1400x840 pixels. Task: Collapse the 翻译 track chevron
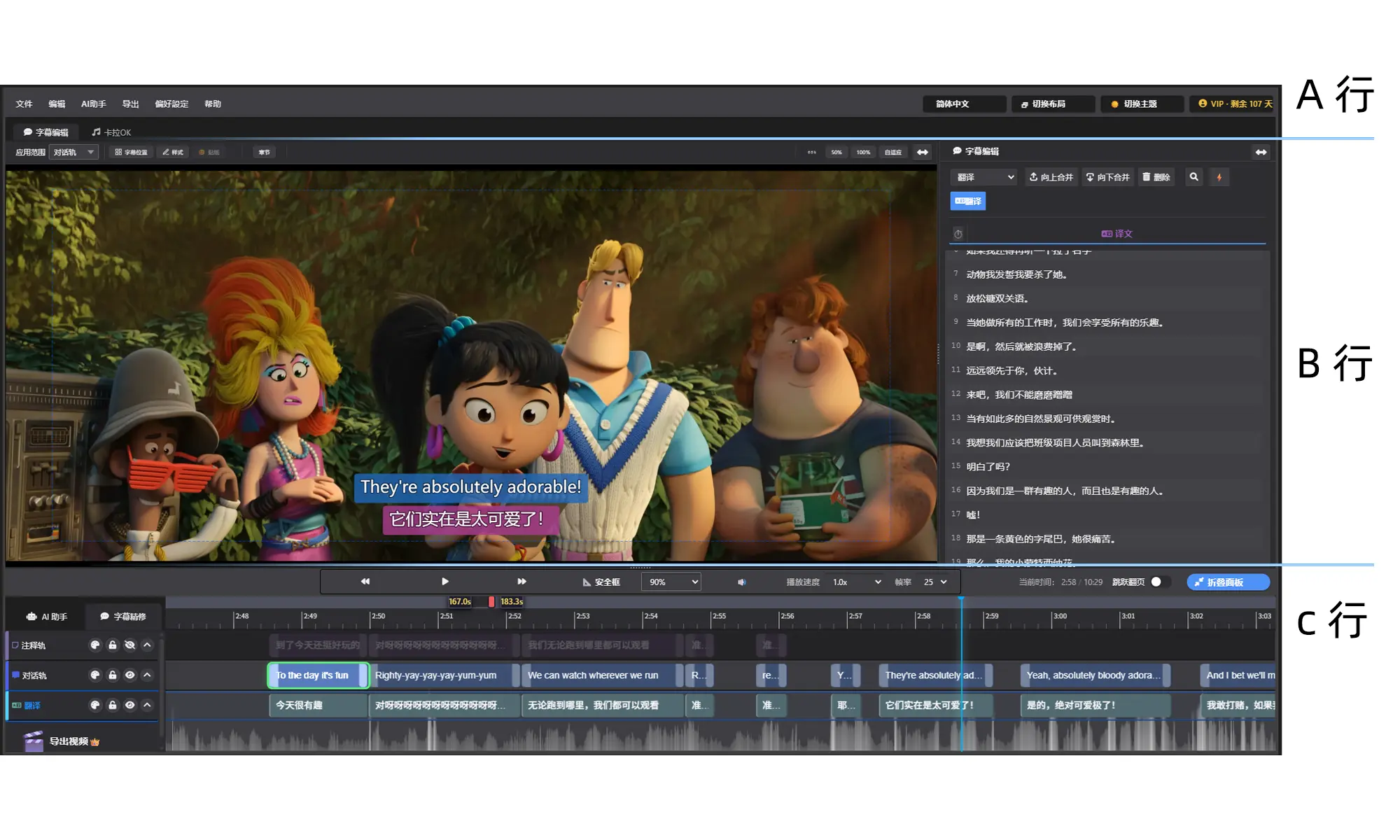pyautogui.click(x=147, y=706)
